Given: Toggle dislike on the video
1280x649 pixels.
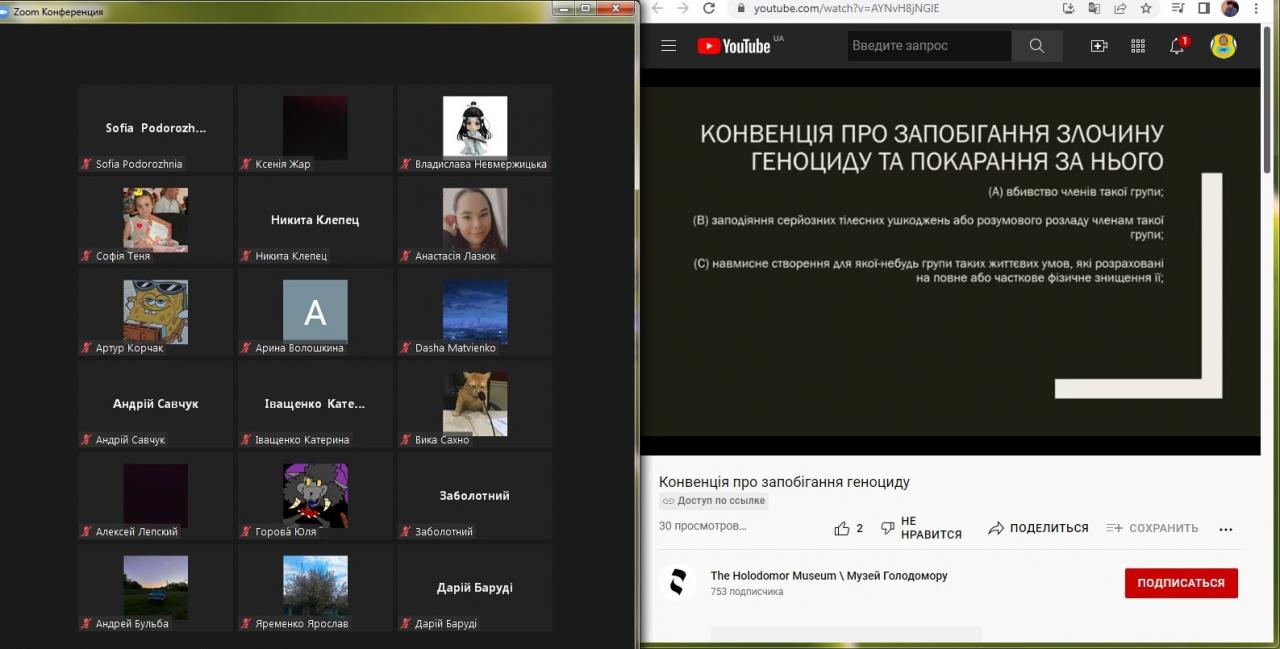Looking at the screenshot, I should click(x=888, y=528).
